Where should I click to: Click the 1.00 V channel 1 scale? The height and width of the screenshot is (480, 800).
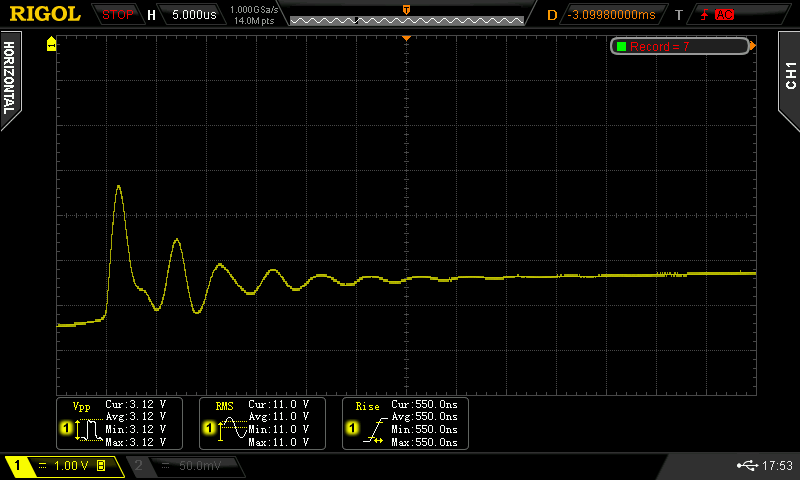click(x=71, y=465)
